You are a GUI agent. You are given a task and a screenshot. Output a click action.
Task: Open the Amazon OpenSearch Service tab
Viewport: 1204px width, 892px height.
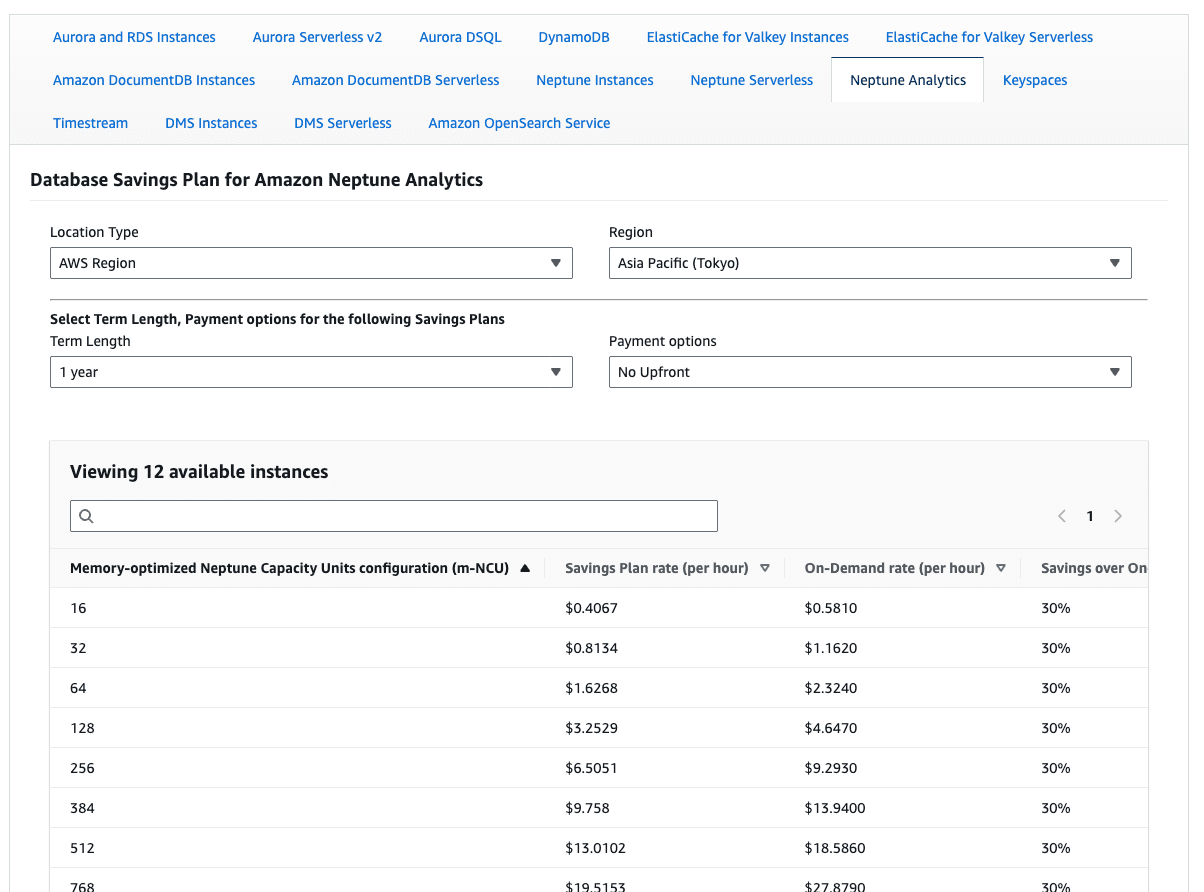(x=519, y=123)
